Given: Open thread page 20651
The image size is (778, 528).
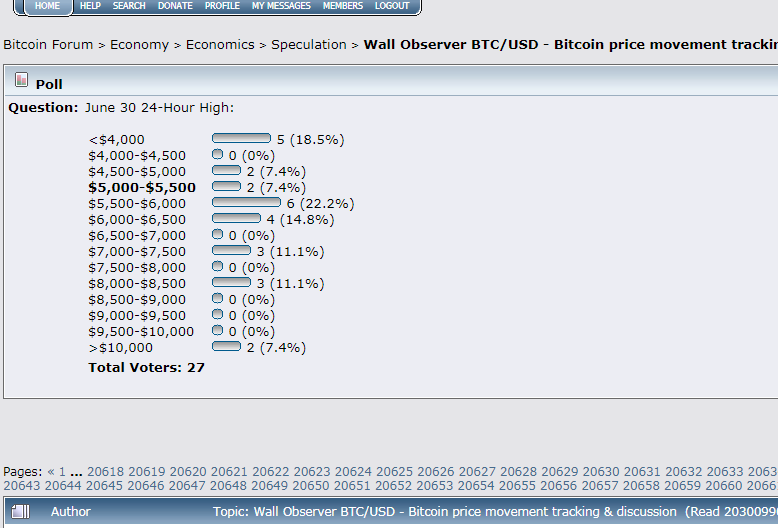Looking at the screenshot, I should (x=352, y=485).
